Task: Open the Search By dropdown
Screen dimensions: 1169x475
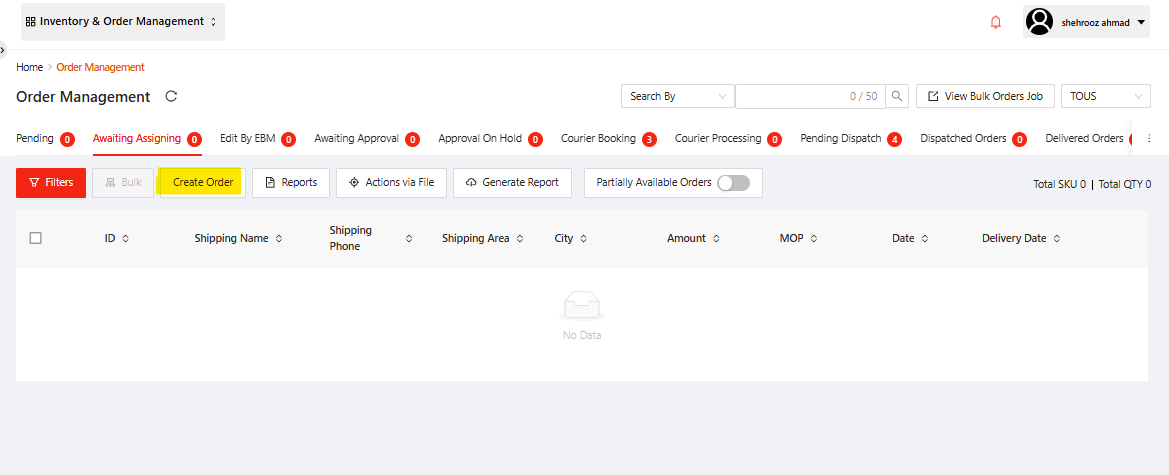Action: click(x=678, y=96)
